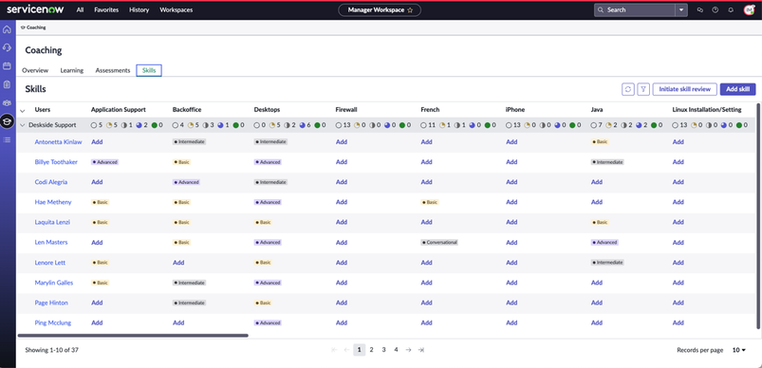
Task: Open the chat conversations icon in header
Action: point(700,10)
